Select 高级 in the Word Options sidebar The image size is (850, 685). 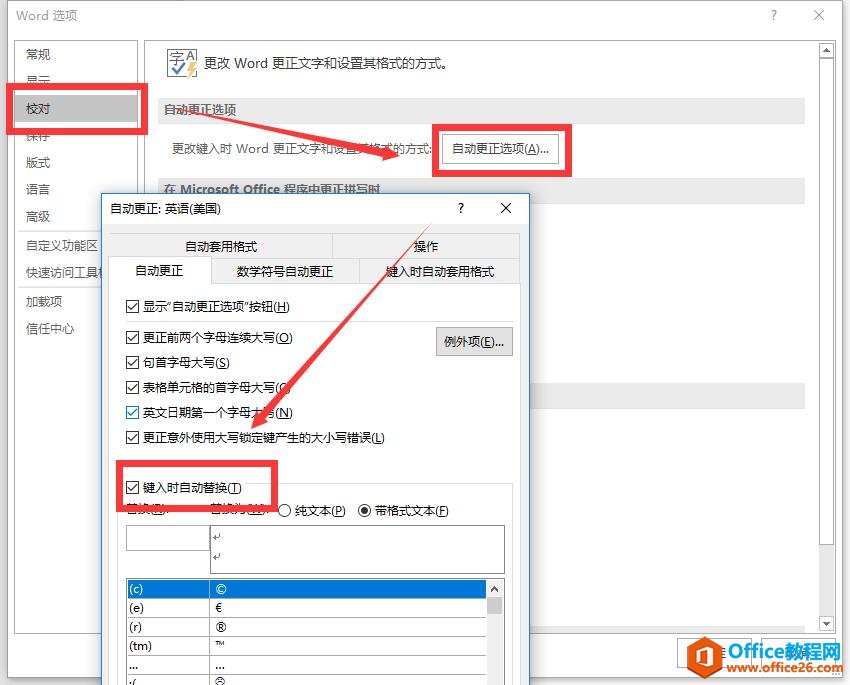click(x=38, y=216)
